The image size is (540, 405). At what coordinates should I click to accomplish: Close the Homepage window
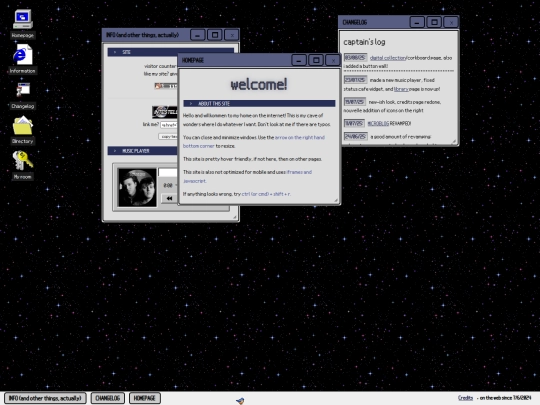coord(333,60)
